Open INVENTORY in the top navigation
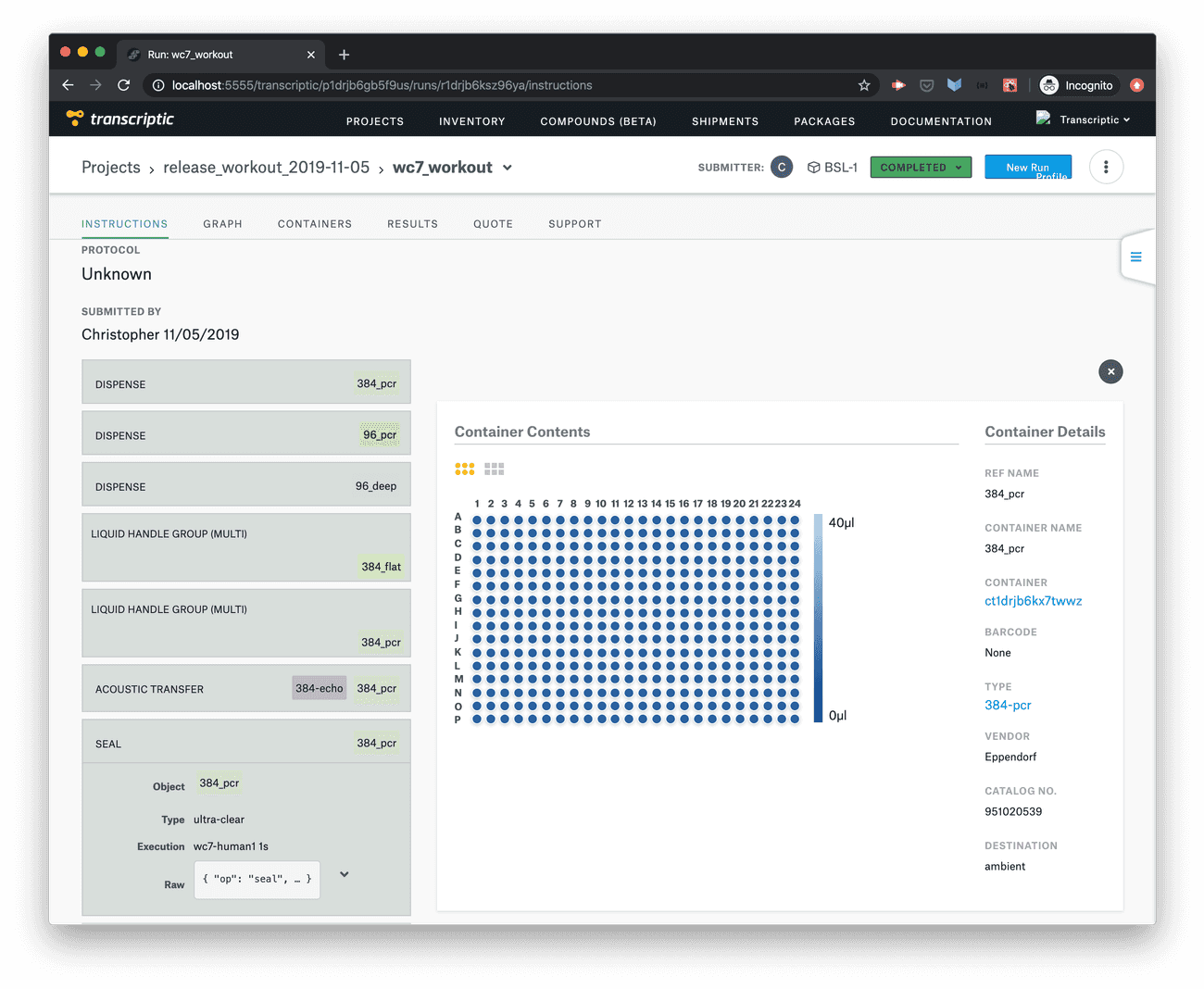Image resolution: width=1204 pixels, height=989 pixels. pyautogui.click(x=471, y=121)
